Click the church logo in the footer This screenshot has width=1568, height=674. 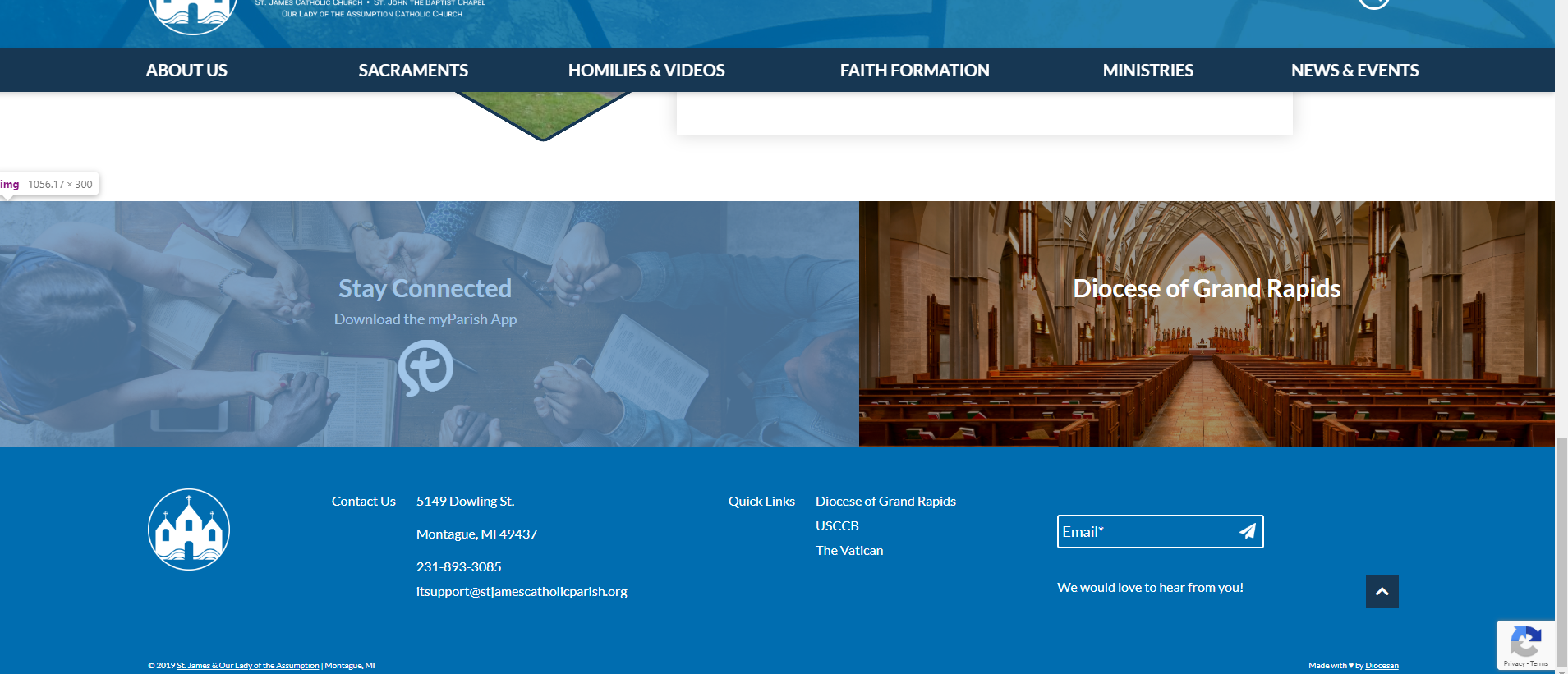coord(189,530)
